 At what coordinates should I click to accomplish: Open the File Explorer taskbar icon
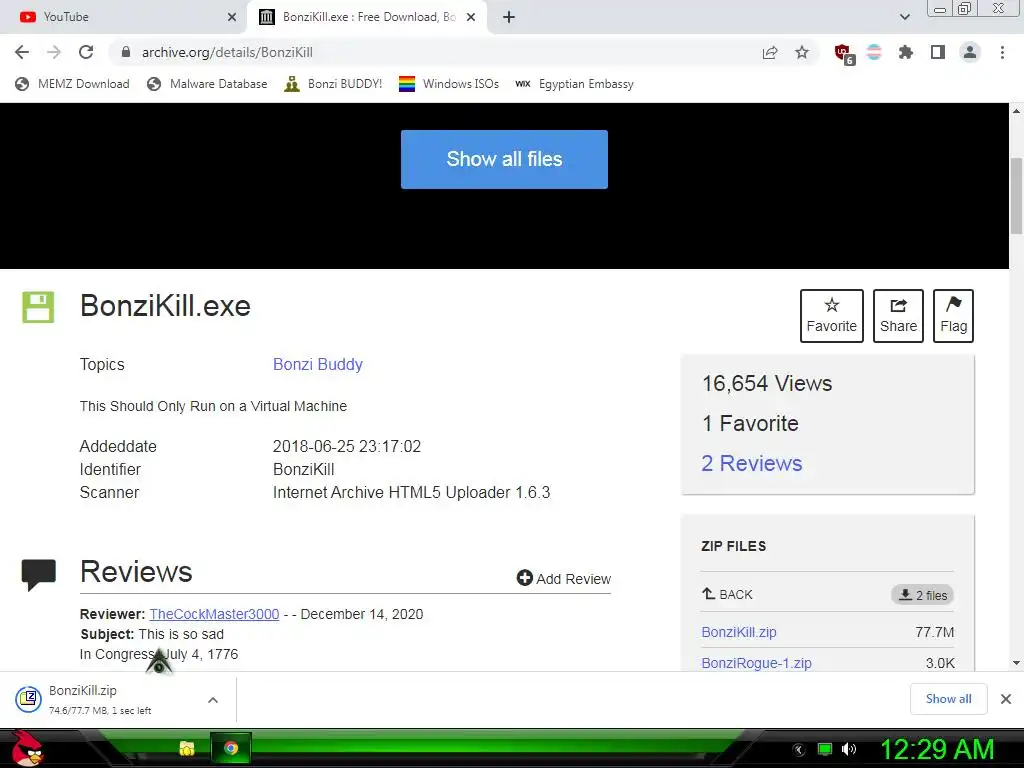[x=187, y=748]
